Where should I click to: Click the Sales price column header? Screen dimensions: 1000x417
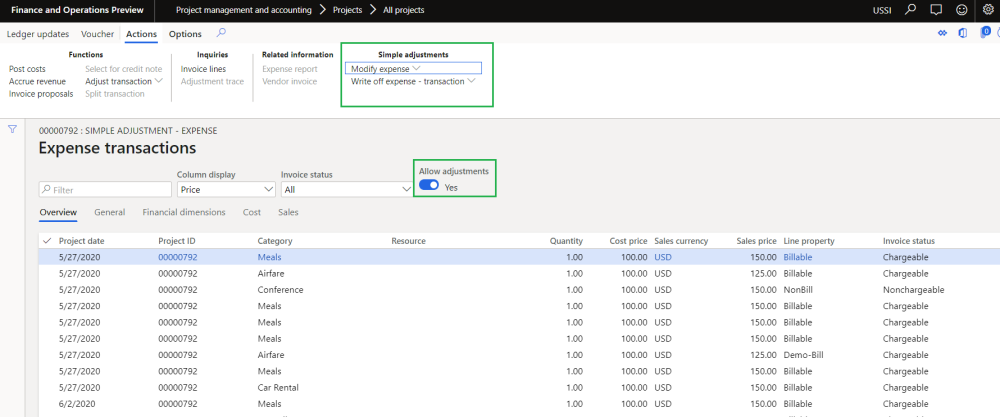pyautogui.click(x=756, y=241)
